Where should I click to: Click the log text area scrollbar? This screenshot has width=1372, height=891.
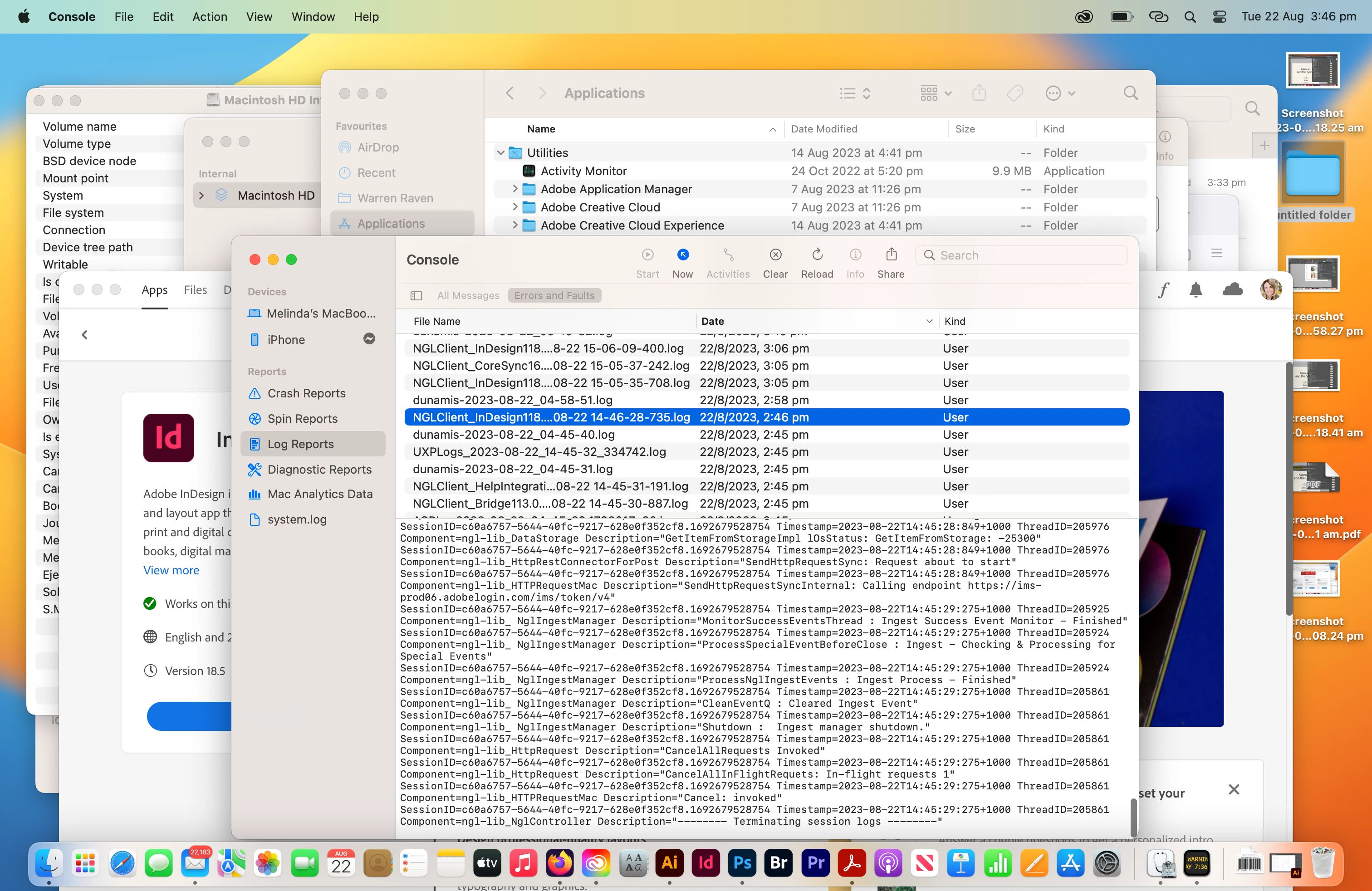[x=1133, y=817]
